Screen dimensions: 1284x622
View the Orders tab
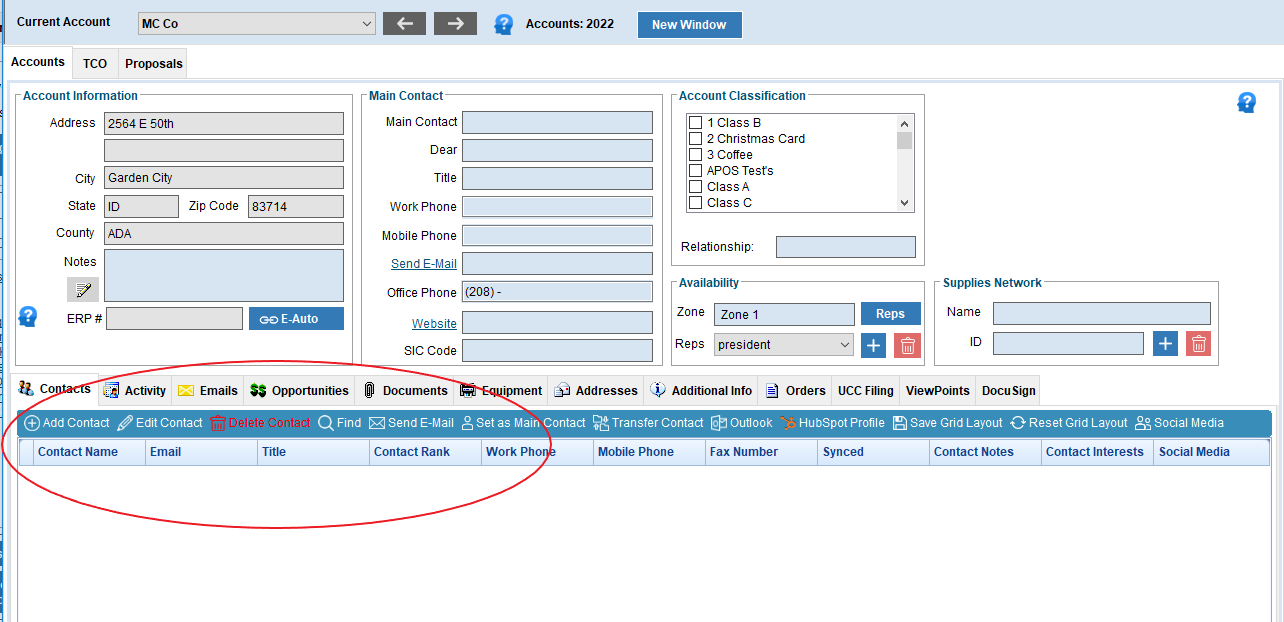coord(796,391)
